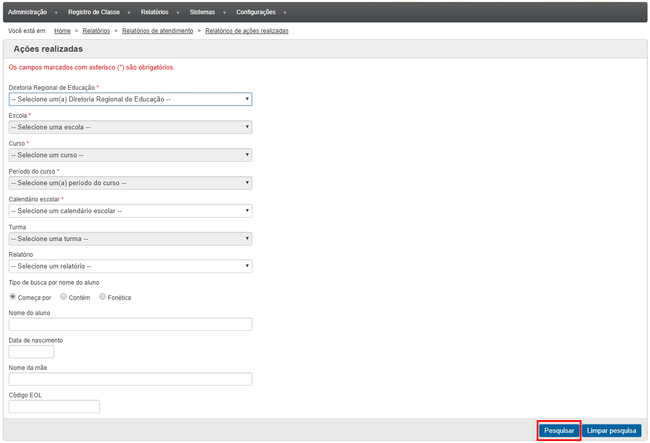Go to Home breadcrumb link

[x=62, y=31]
